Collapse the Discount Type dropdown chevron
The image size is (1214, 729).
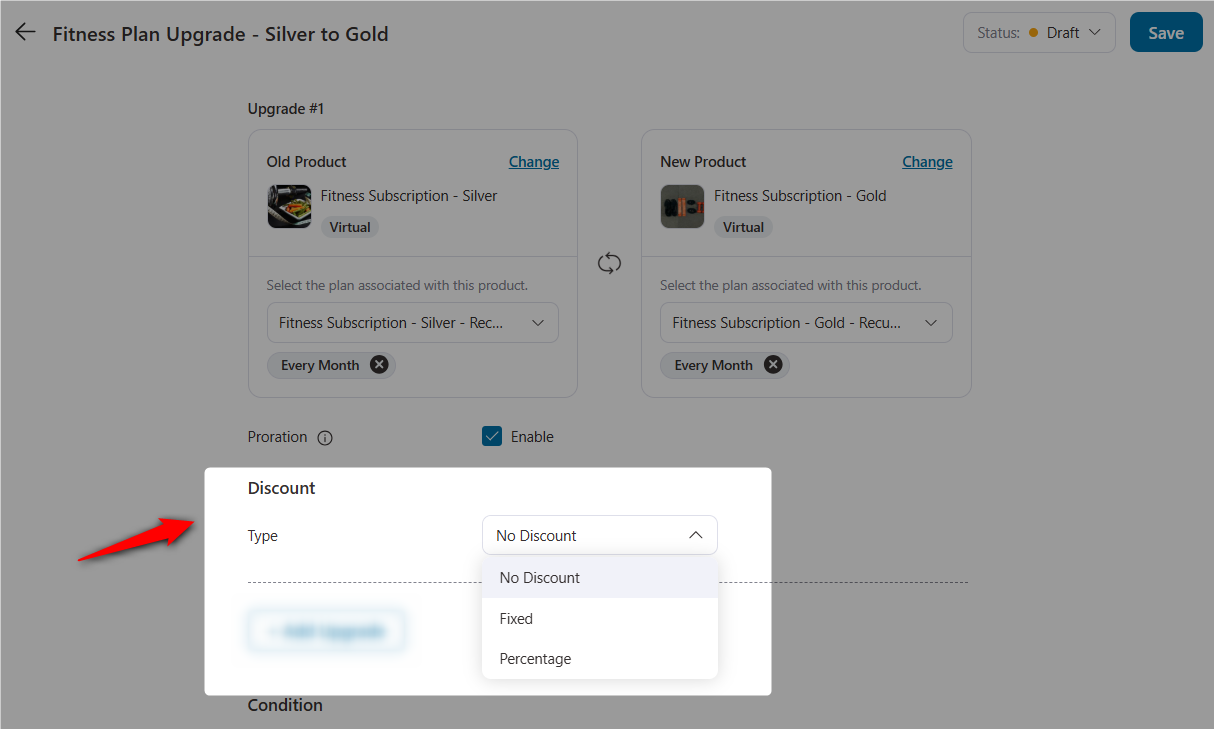696,535
